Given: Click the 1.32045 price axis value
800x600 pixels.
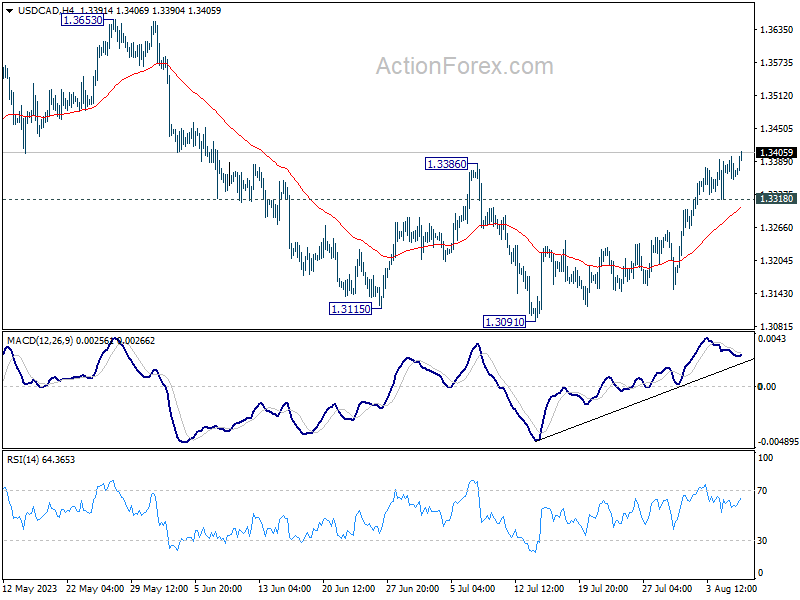Looking at the screenshot, I should pos(777,261).
